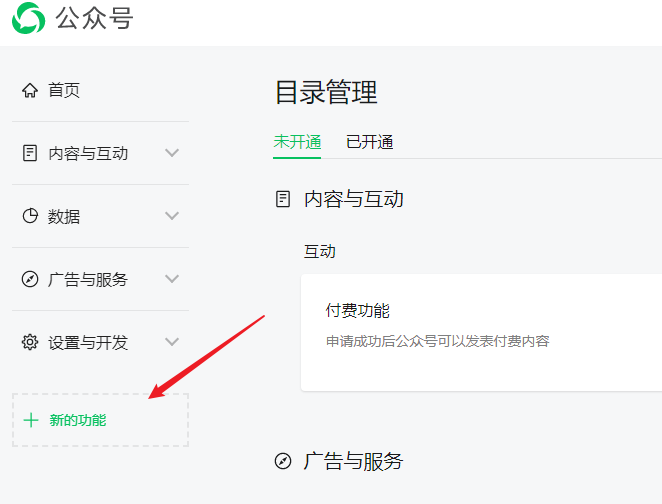Expand the 设置与开发 sidebar chevron
This screenshot has height=504, width=662.
coord(172,342)
